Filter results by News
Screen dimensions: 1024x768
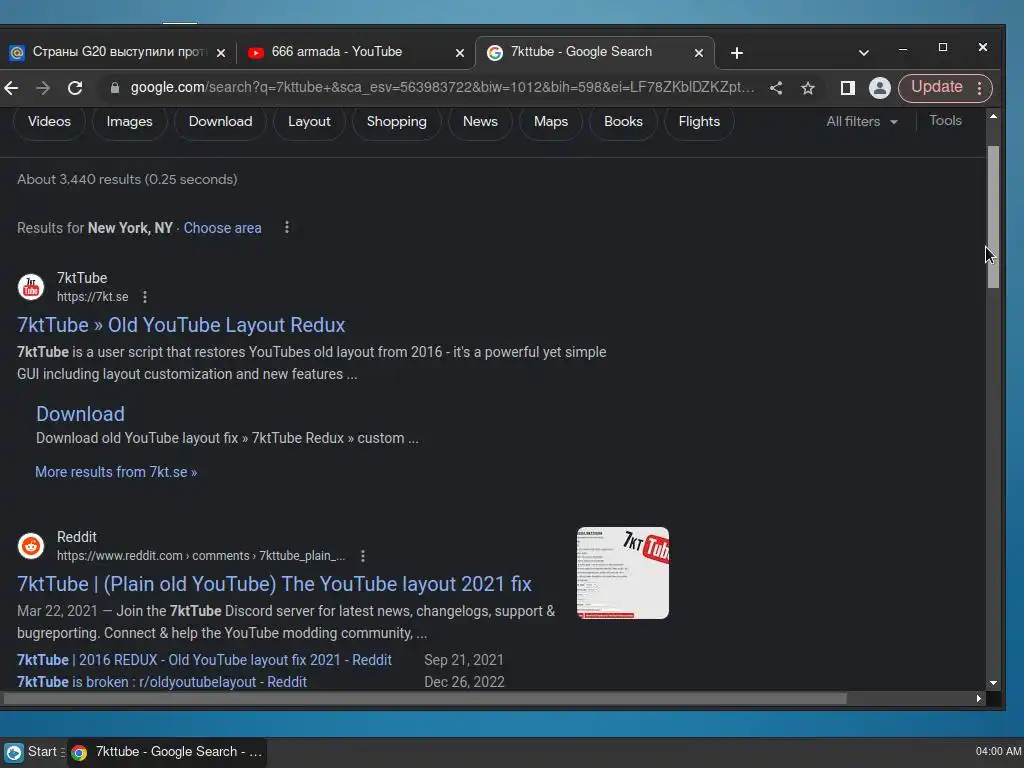coord(480,121)
